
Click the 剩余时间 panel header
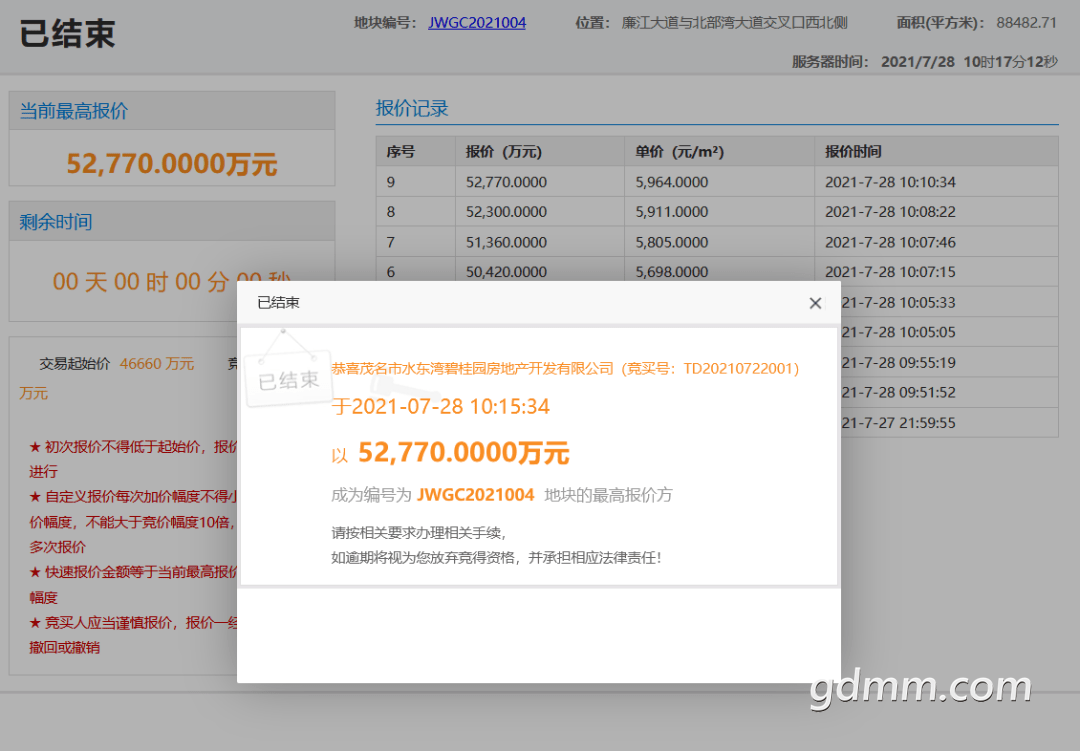point(172,221)
